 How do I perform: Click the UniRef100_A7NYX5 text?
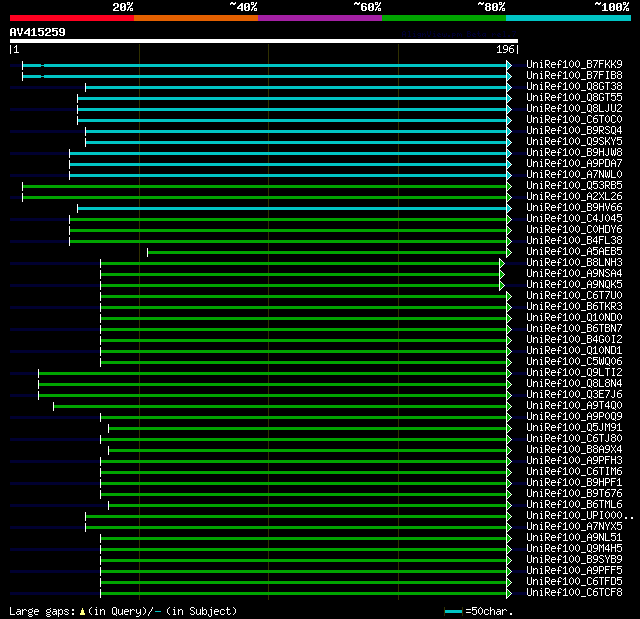pyautogui.click(x=574, y=527)
